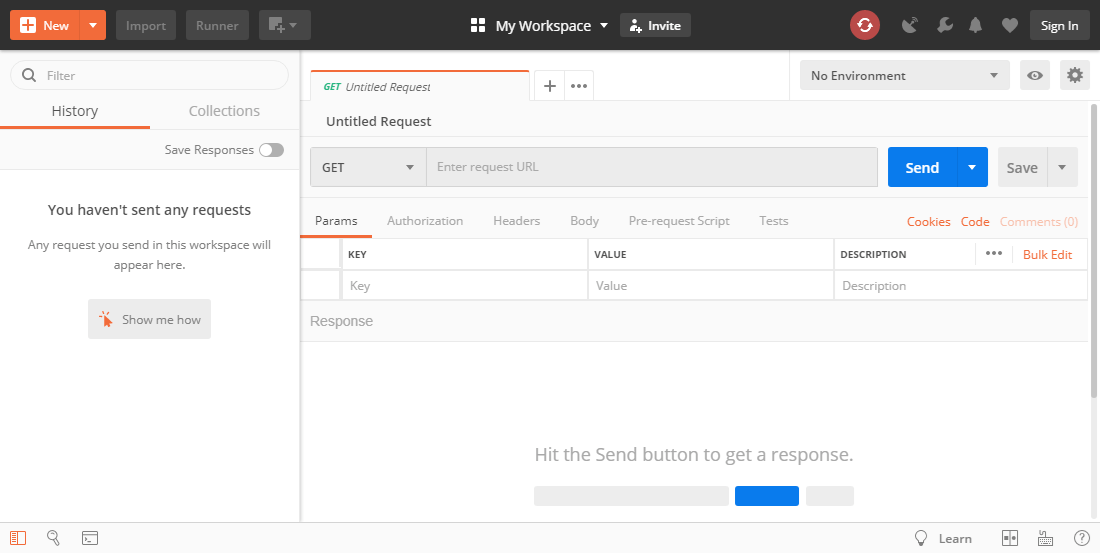The height and width of the screenshot is (553, 1100).
Task: Open the Find and Replace search icon
Action: (x=54, y=538)
